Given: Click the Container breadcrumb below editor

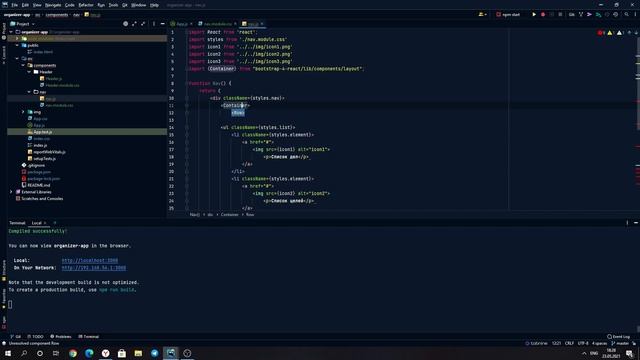Looking at the screenshot, I should pyautogui.click(x=229, y=215).
